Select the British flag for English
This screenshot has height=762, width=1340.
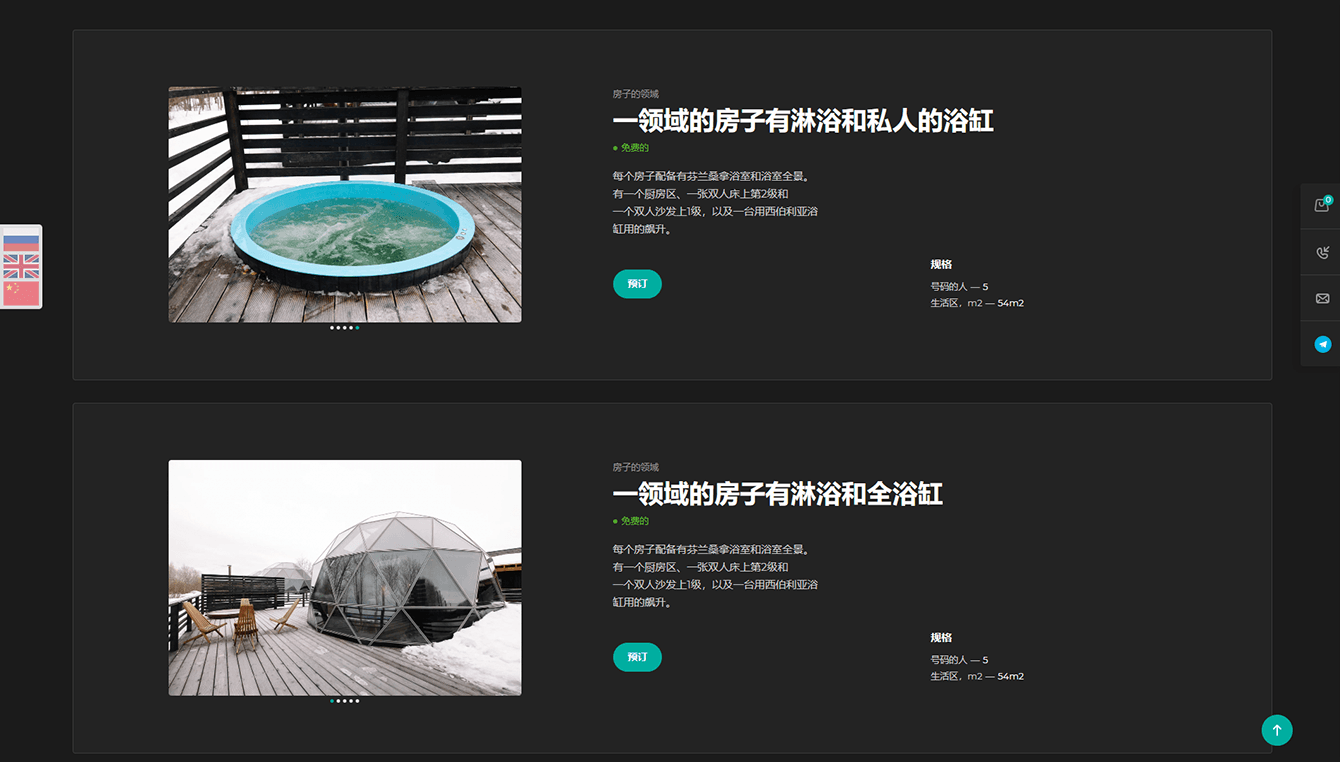pos(21,266)
